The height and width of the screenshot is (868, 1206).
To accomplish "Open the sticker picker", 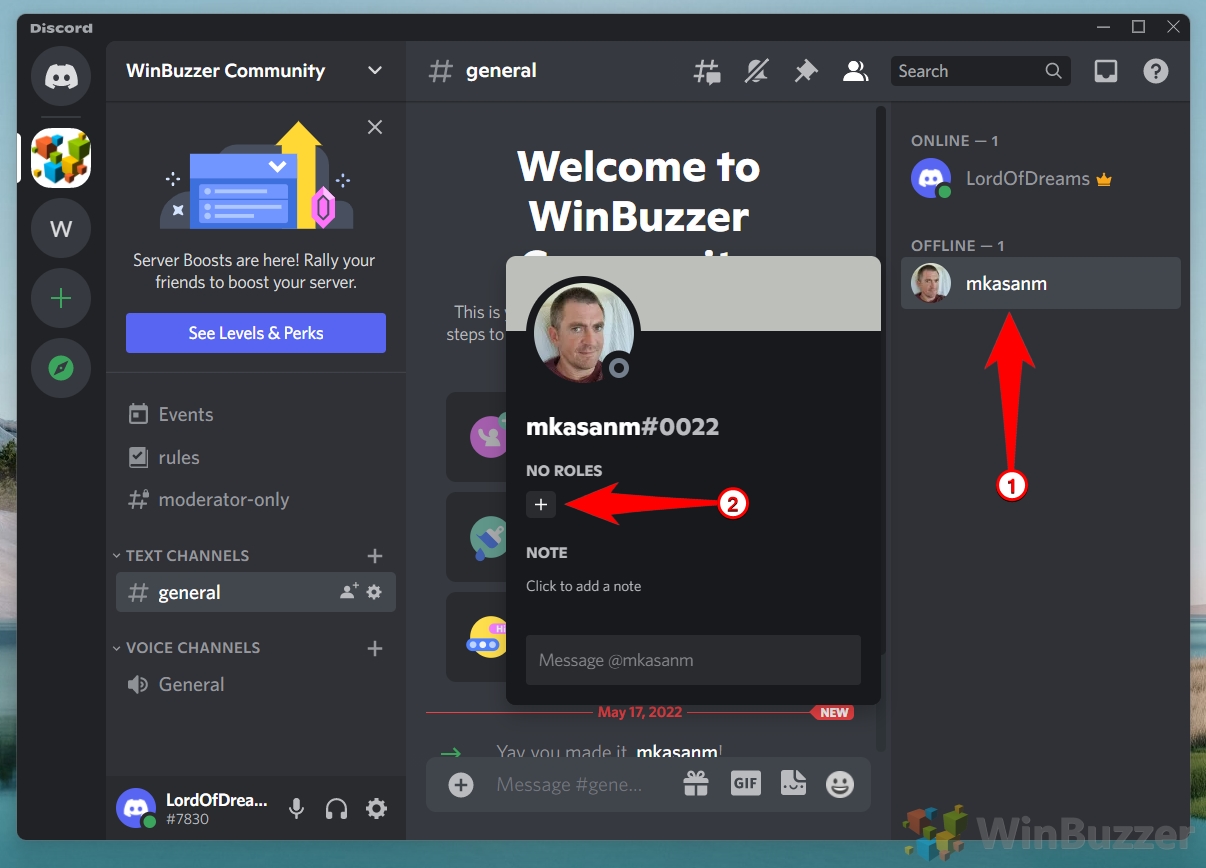I will [x=793, y=784].
